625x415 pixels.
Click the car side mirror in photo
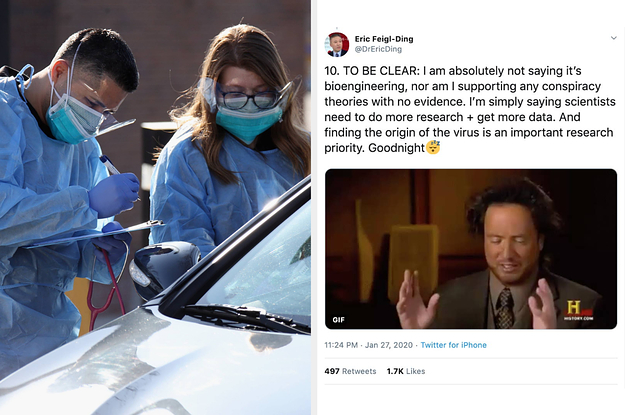click(x=164, y=268)
